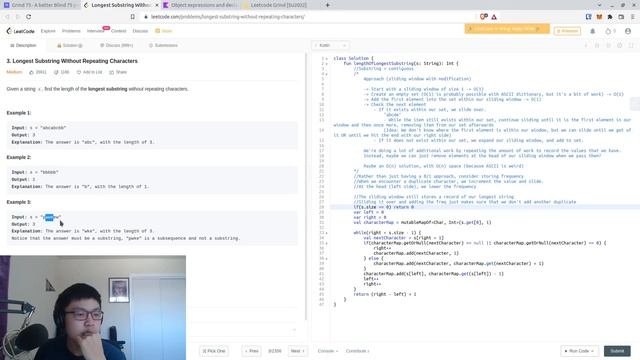
Task: Open Interview in the top navigation
Action: pyautogui.click(x=96, y=31)
